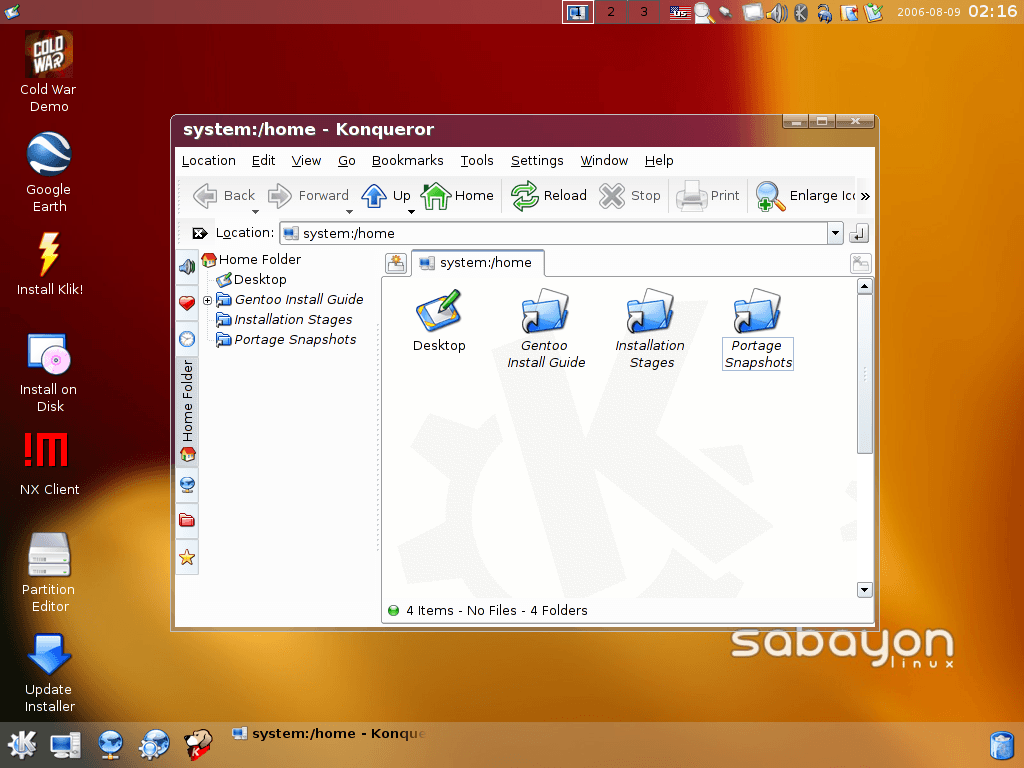Reload the current folder view

click(x=549, y=195)
